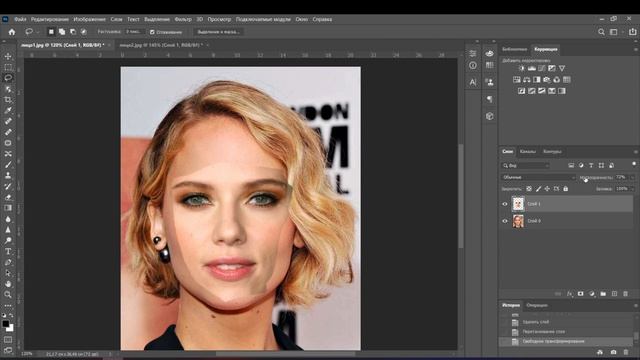
Task: Add Levels adjustment icon
Action: pyautogui.click(x=532, y=68)
